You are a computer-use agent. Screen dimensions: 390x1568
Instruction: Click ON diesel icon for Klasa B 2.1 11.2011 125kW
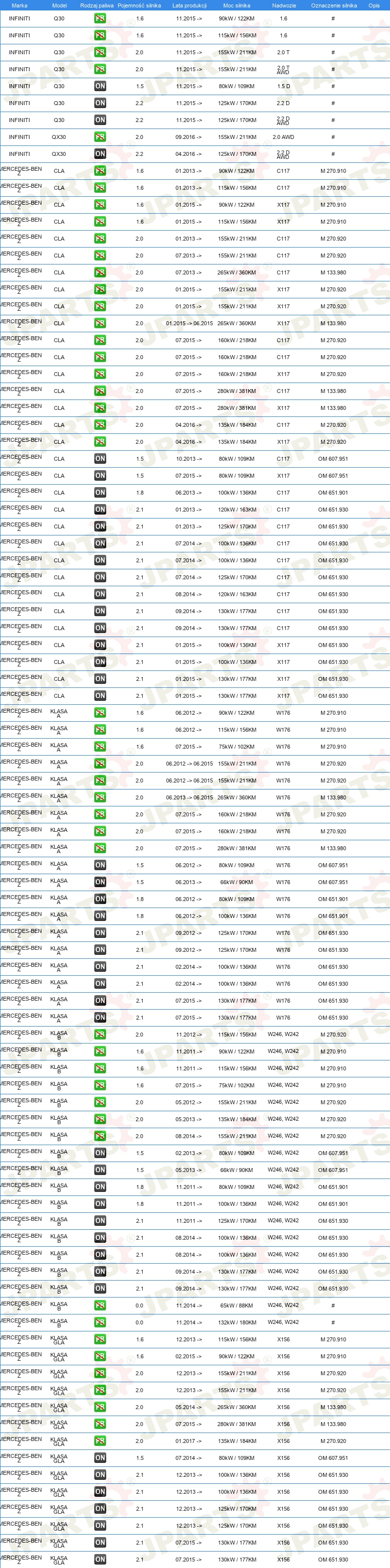tap(100, 1220)
